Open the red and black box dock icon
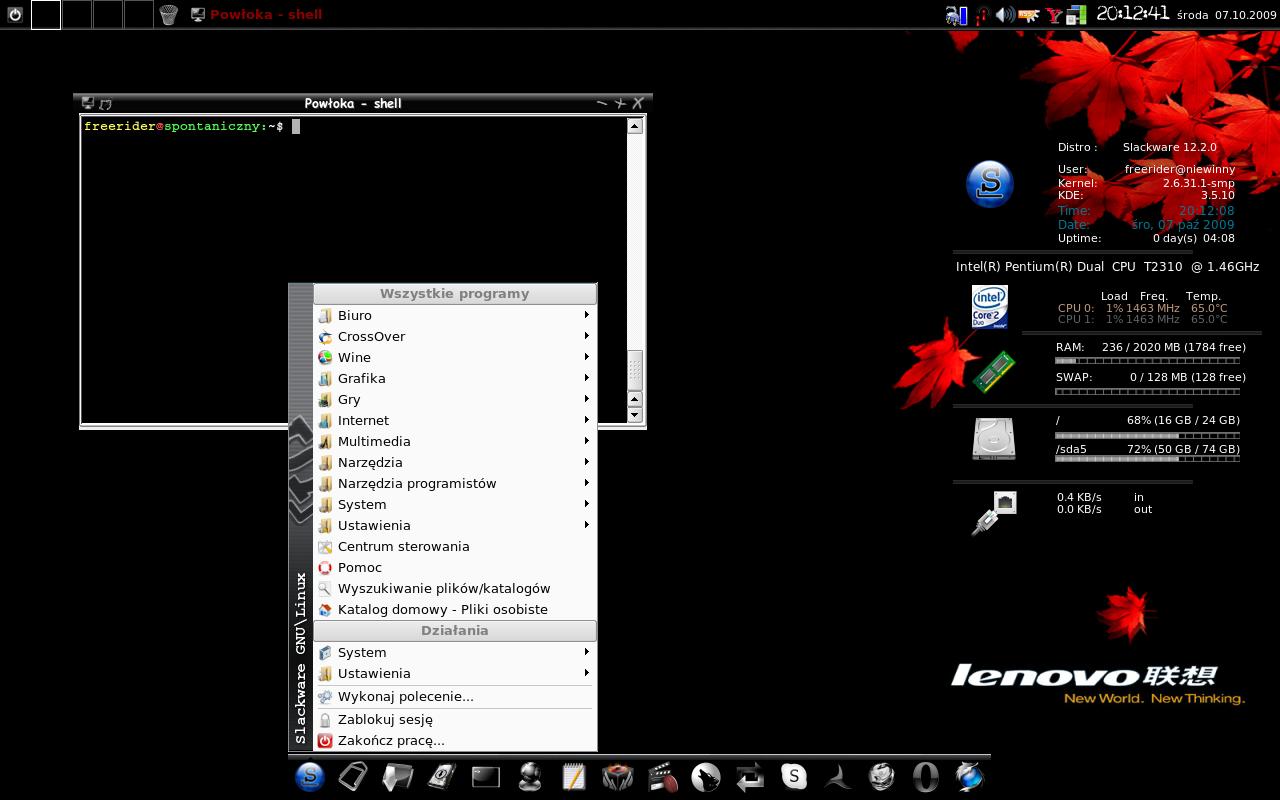1280x800 pixels. pos(618,776)
